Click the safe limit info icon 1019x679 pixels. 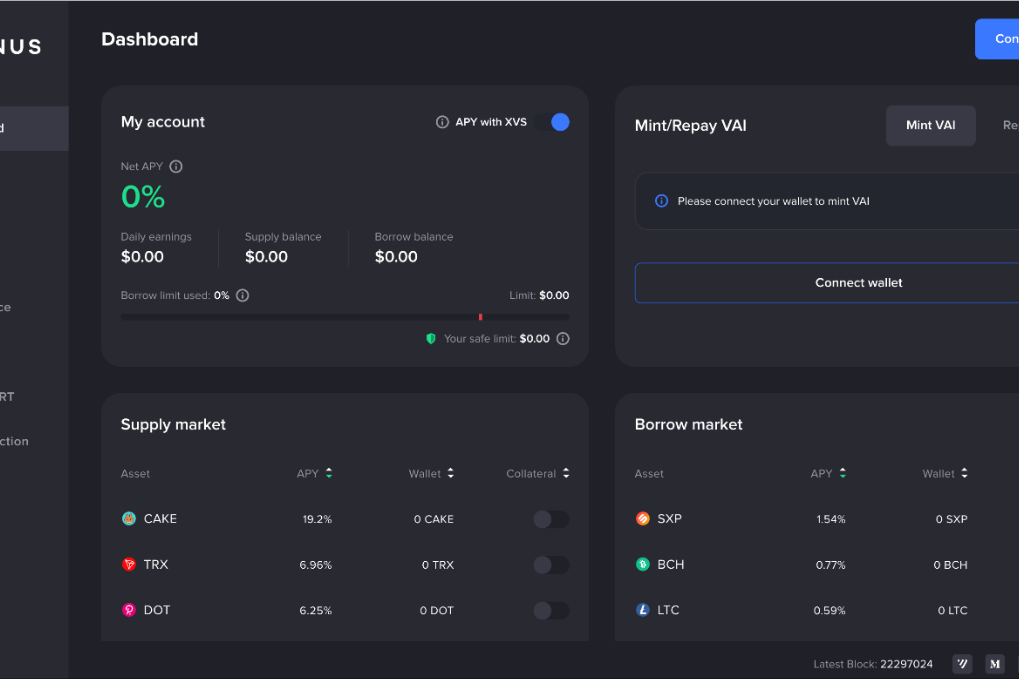pos(563,339)
